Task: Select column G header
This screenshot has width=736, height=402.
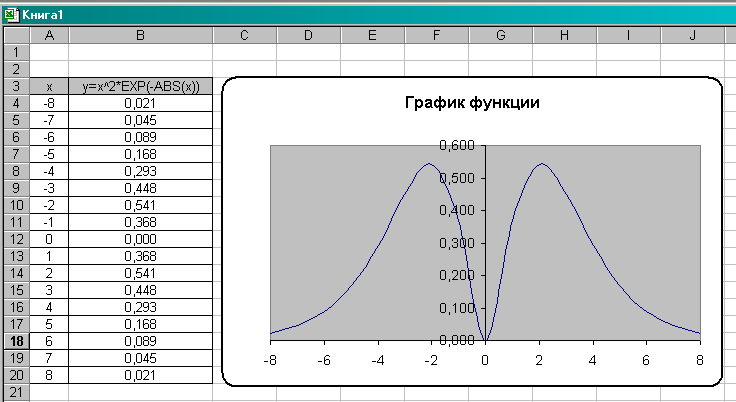Action: tap(500, 35)
